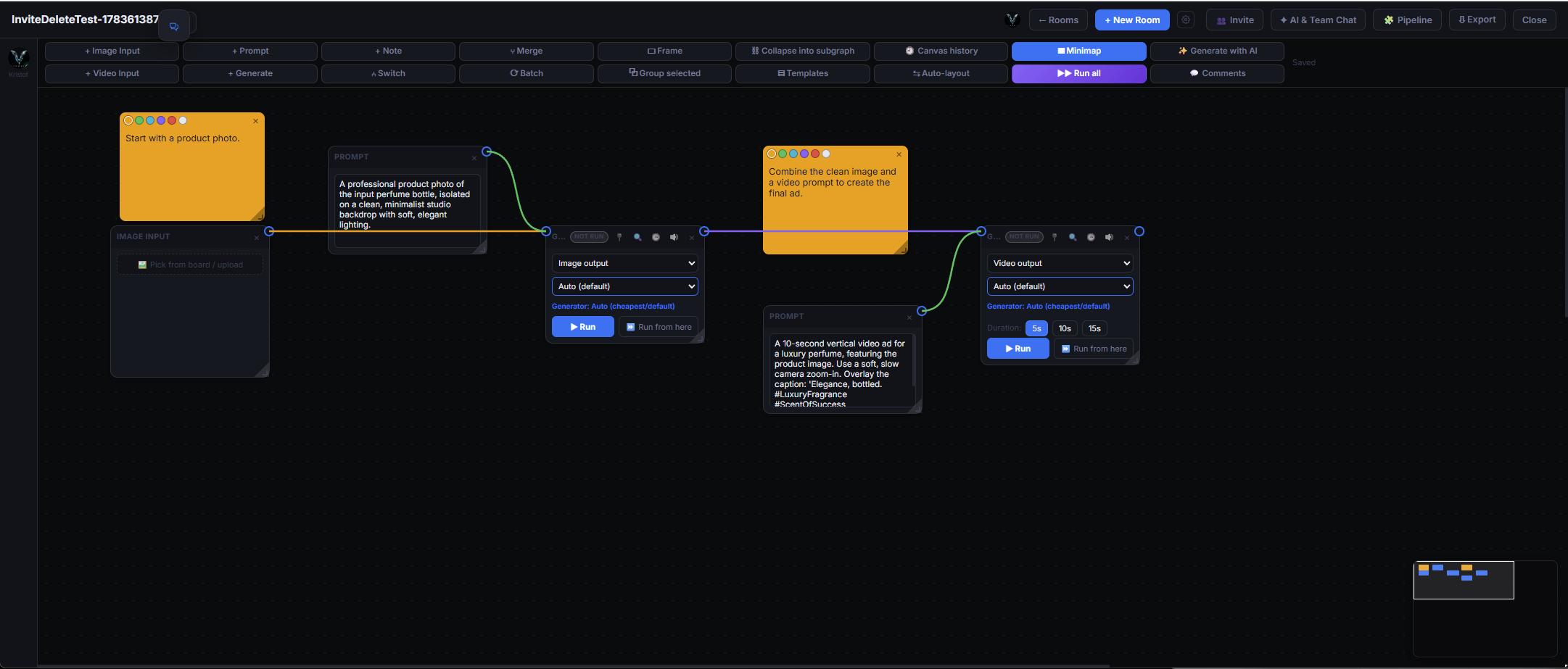Close the Image Input node
Screen dimensions: 1568x669
pos(257,238)
